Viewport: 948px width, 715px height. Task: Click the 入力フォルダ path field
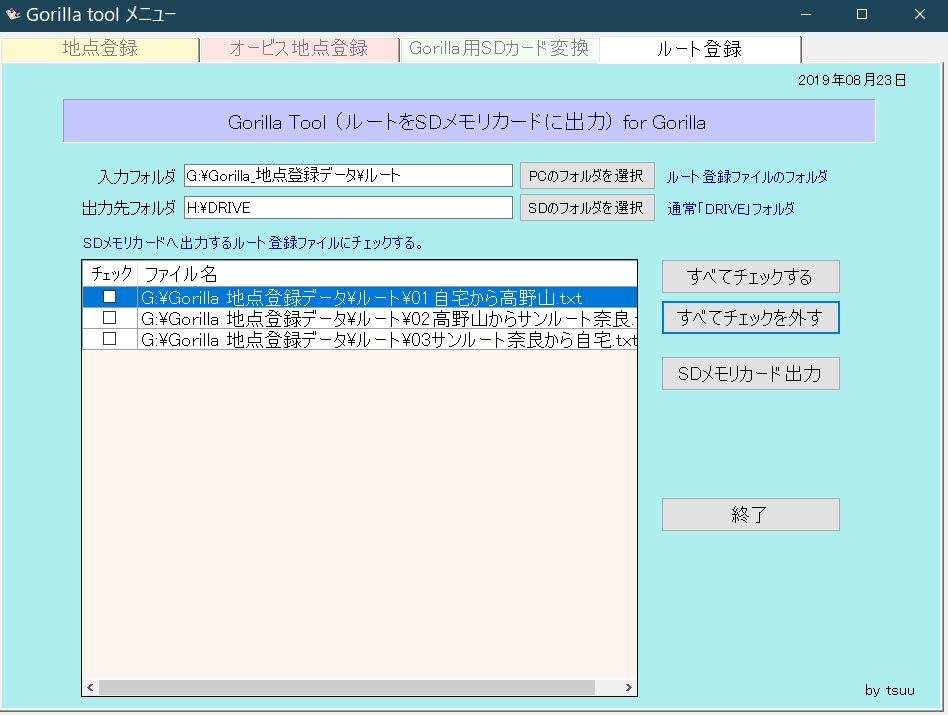pyautogui.click(x=347, y=176)
